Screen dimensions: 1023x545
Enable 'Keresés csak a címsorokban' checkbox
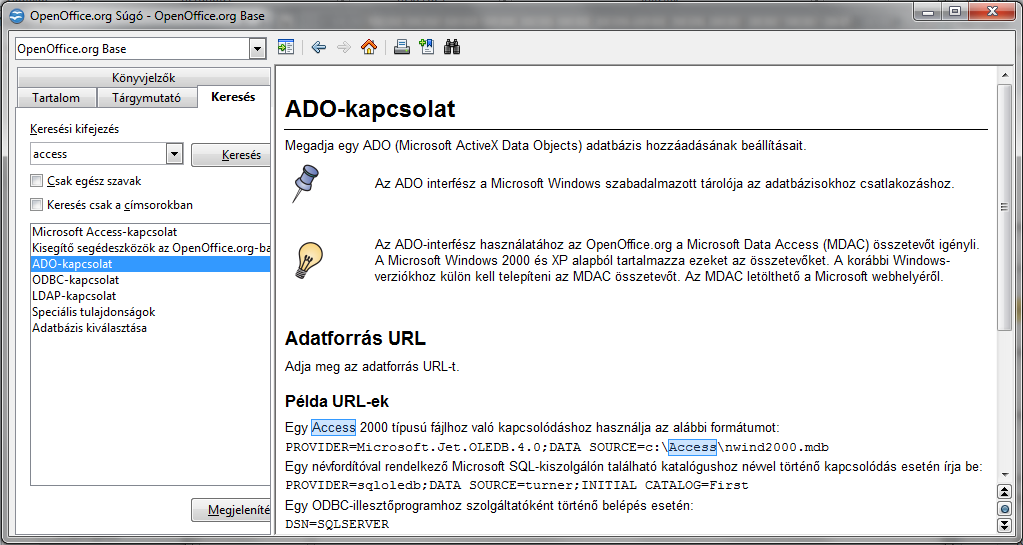point(37,205)
